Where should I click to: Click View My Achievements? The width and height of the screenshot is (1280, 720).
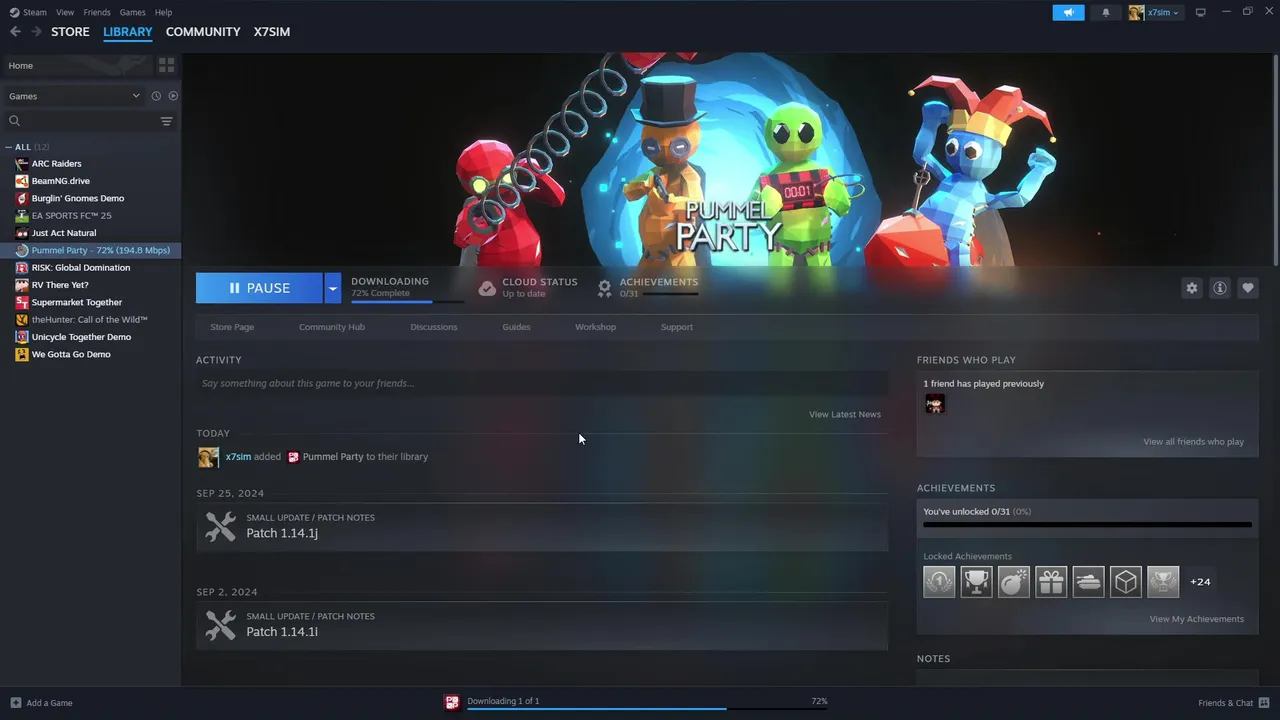pyautogui.click(x=1197, y=619)
